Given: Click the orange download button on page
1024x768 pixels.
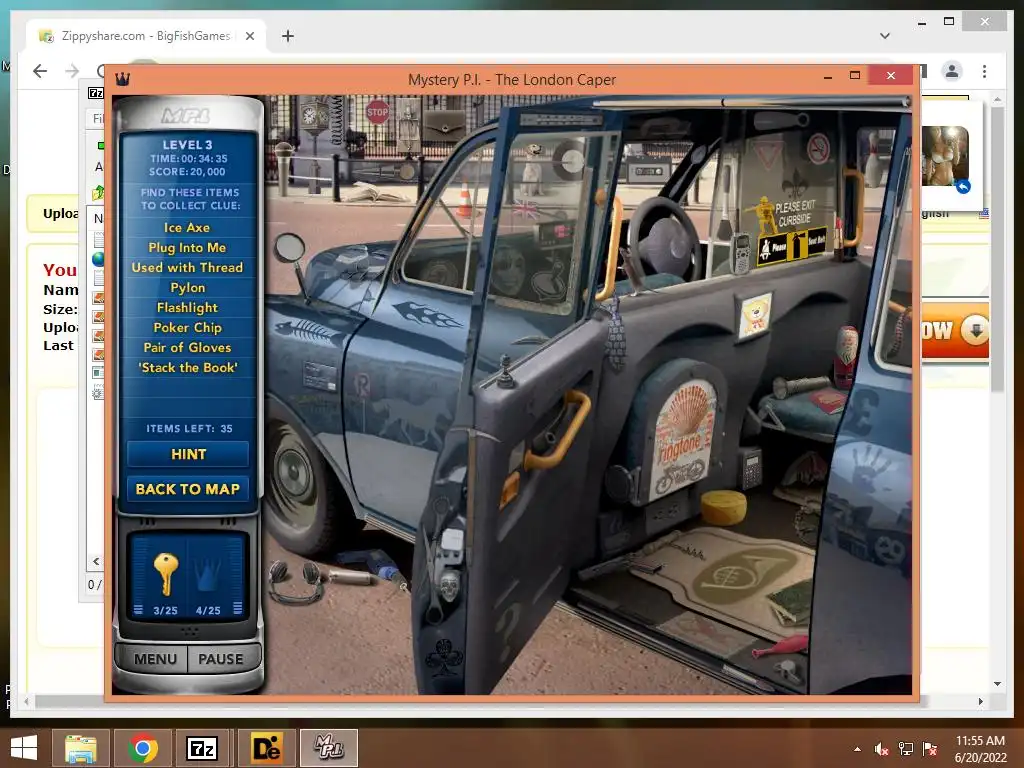Looking at the screenshot, I should coord(955,330).
